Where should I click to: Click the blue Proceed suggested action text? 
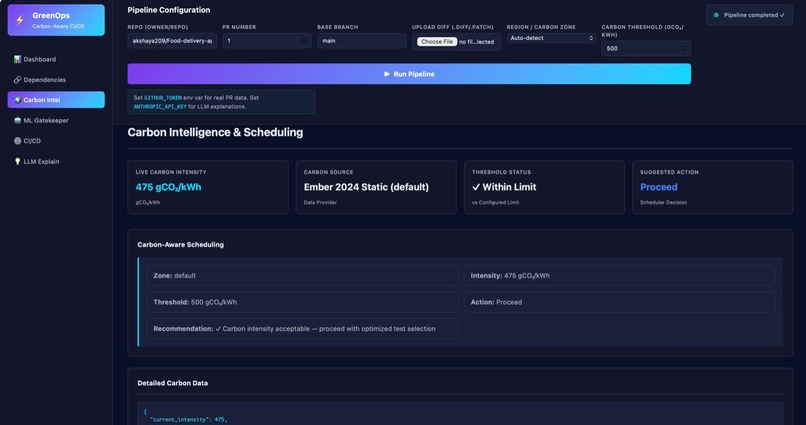point(658,187)
